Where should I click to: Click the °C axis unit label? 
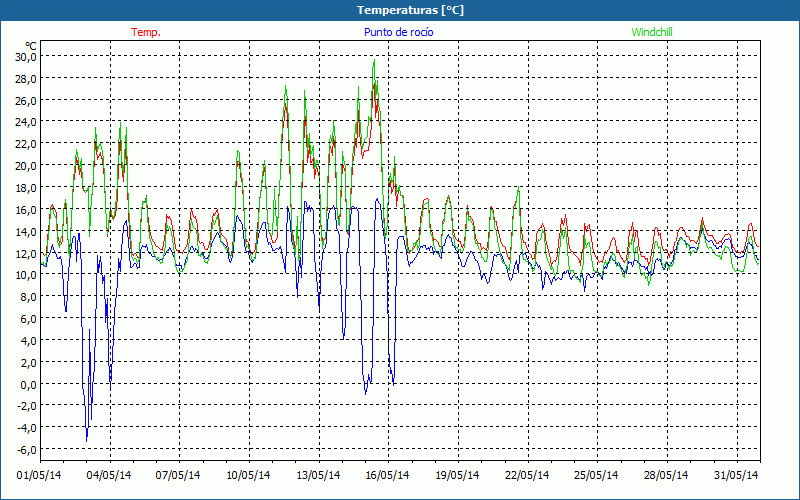[31, 45]
